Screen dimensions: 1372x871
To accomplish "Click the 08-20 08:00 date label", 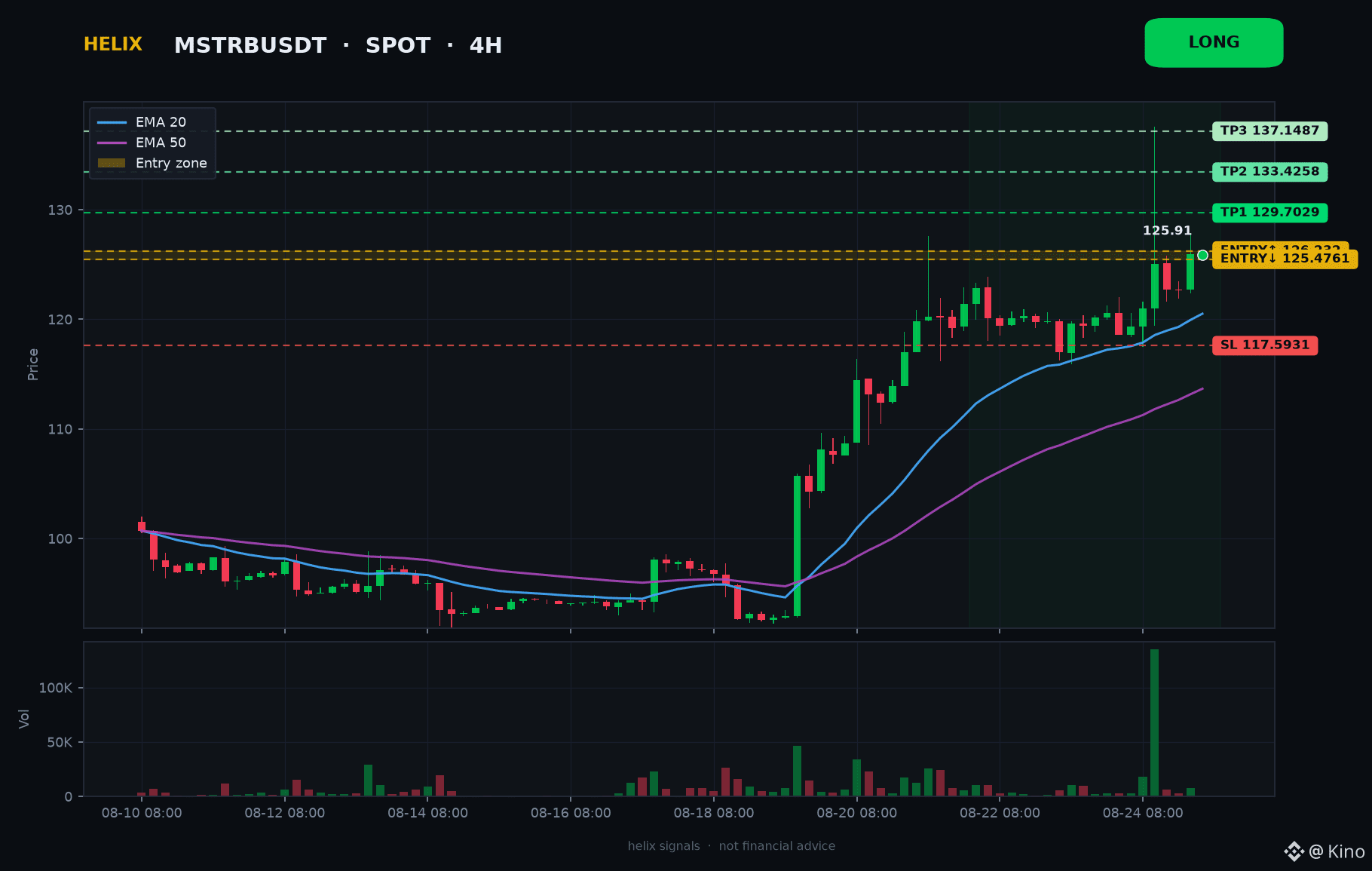I will [x=857, y=813].
